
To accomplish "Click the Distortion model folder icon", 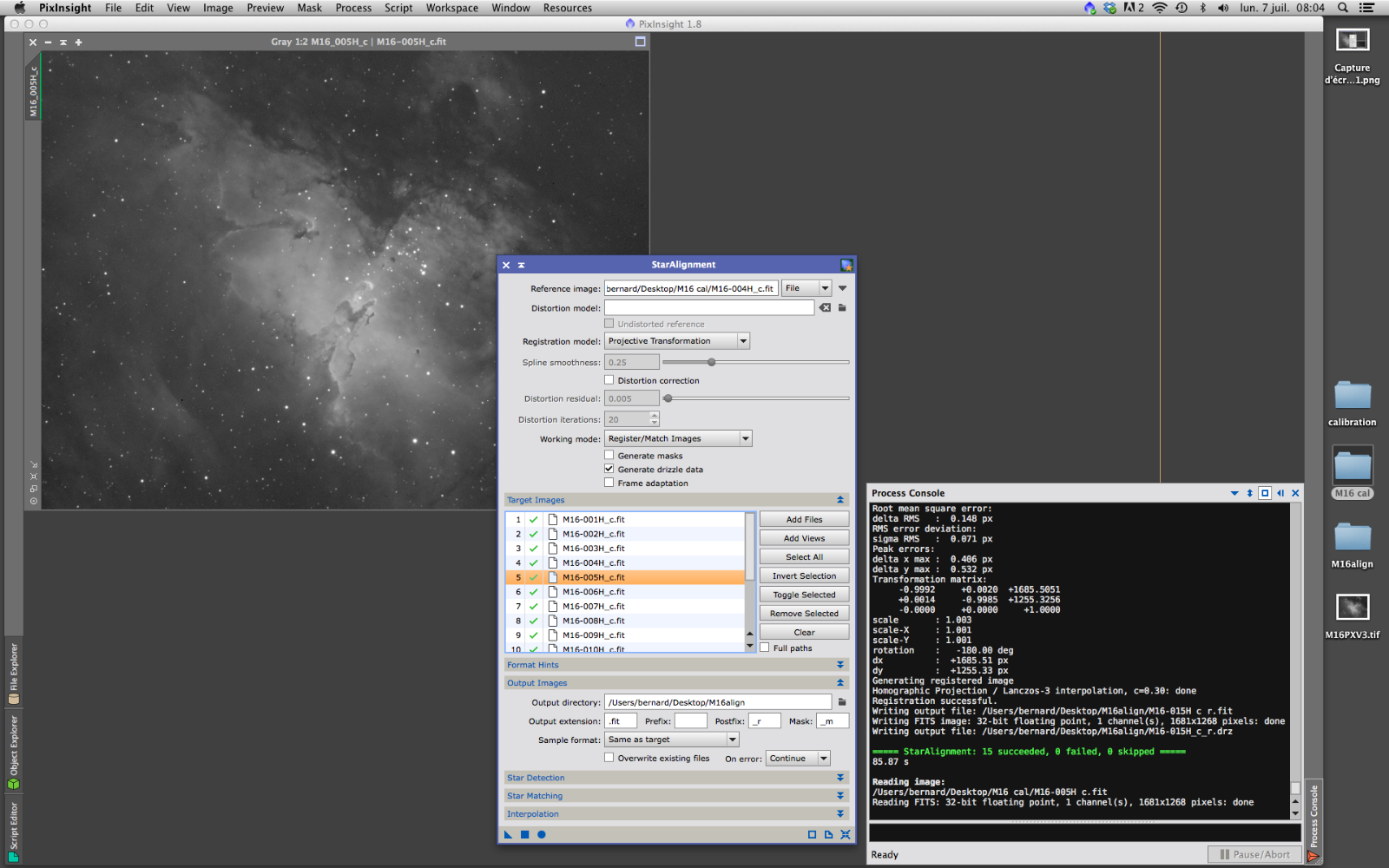I will coord(842,308).
